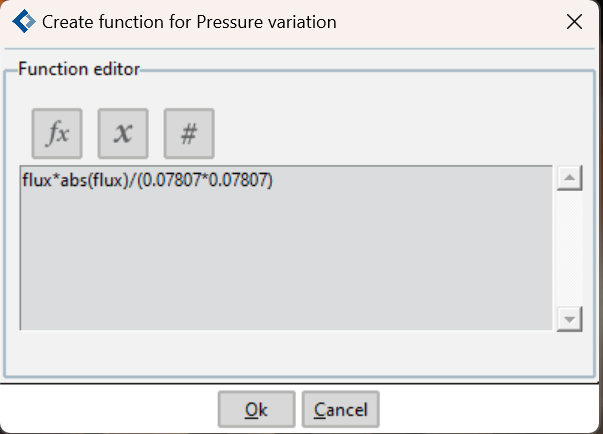
Task: Click the blue diamond application logo
Action: [x=24, y=21]
